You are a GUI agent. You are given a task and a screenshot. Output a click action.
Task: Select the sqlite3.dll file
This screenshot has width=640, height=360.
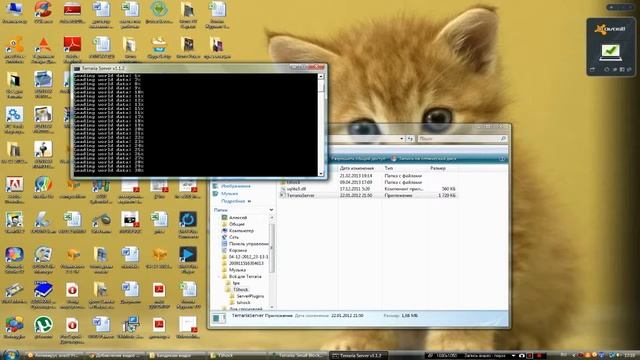[x=296, y=189]
